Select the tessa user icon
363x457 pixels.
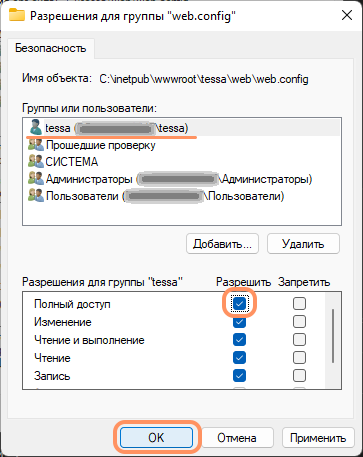tap(36, 128)
